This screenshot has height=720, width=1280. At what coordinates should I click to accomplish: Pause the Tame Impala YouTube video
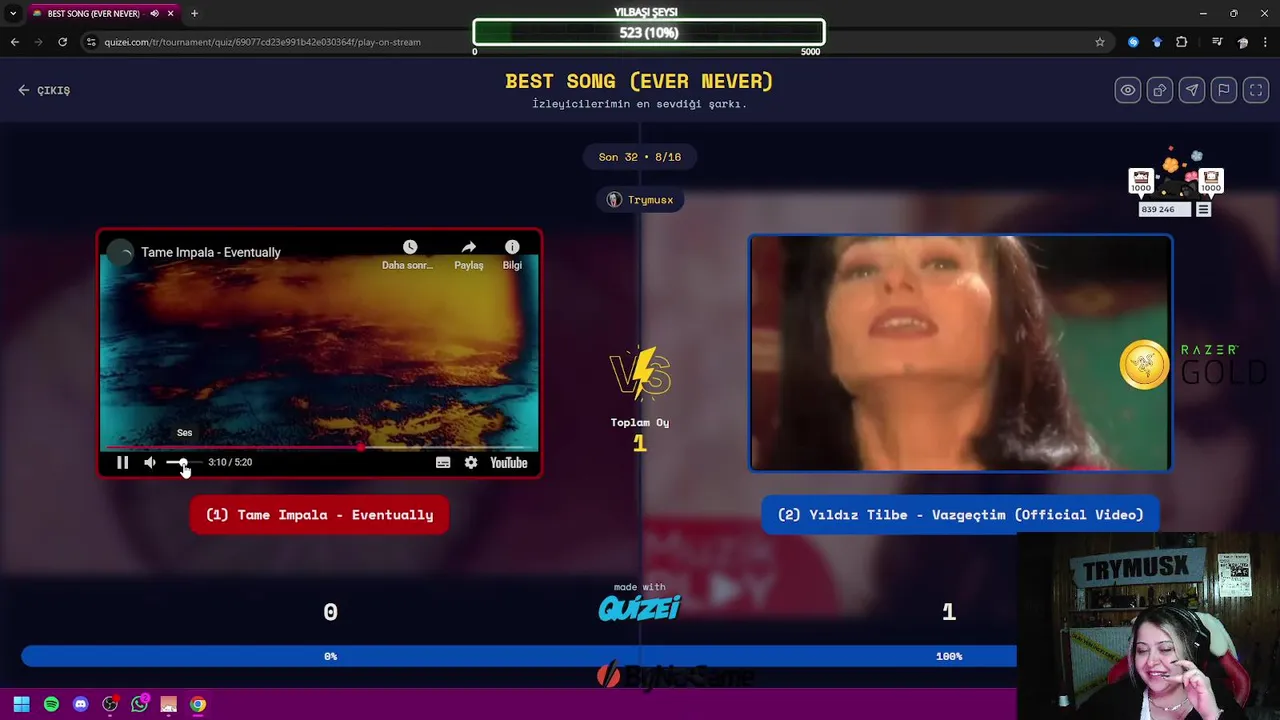pyautogui.click(x=122, y=462)
